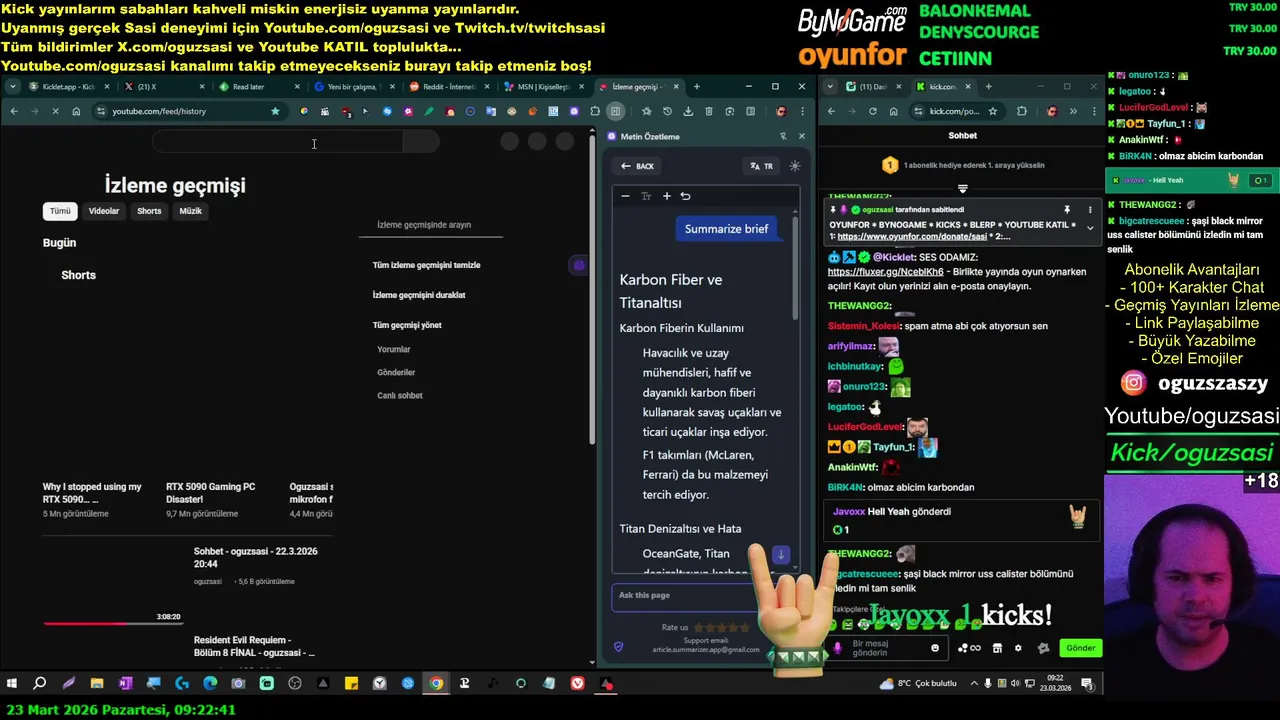Open the fluxer.gg/NcebIKh6 link in chat
The image size is (1280, 720).
click(x=885, y=272)
